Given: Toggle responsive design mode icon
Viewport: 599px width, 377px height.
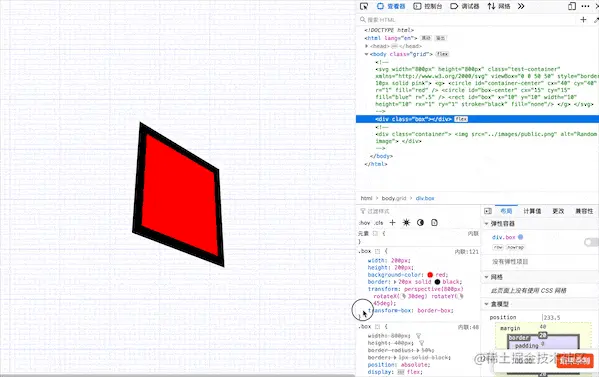Looking at the screenshot, I should tap(572, 6).
